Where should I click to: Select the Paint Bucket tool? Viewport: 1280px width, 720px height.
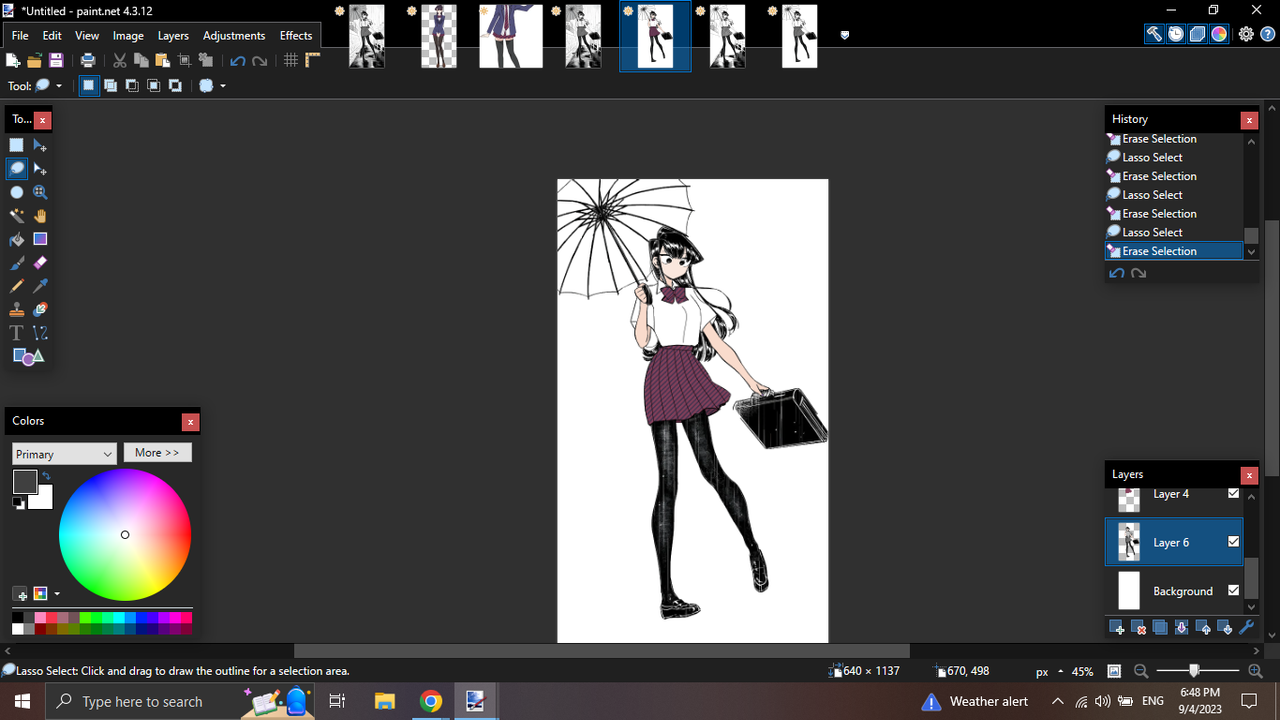click(16, 238)
